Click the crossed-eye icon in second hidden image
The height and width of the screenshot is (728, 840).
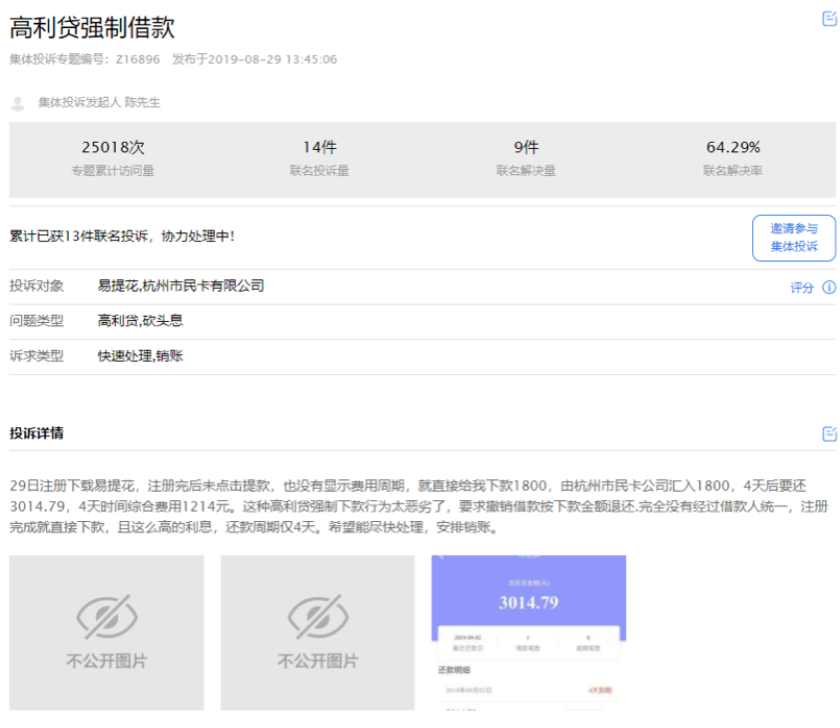click(x=318, y=617)
